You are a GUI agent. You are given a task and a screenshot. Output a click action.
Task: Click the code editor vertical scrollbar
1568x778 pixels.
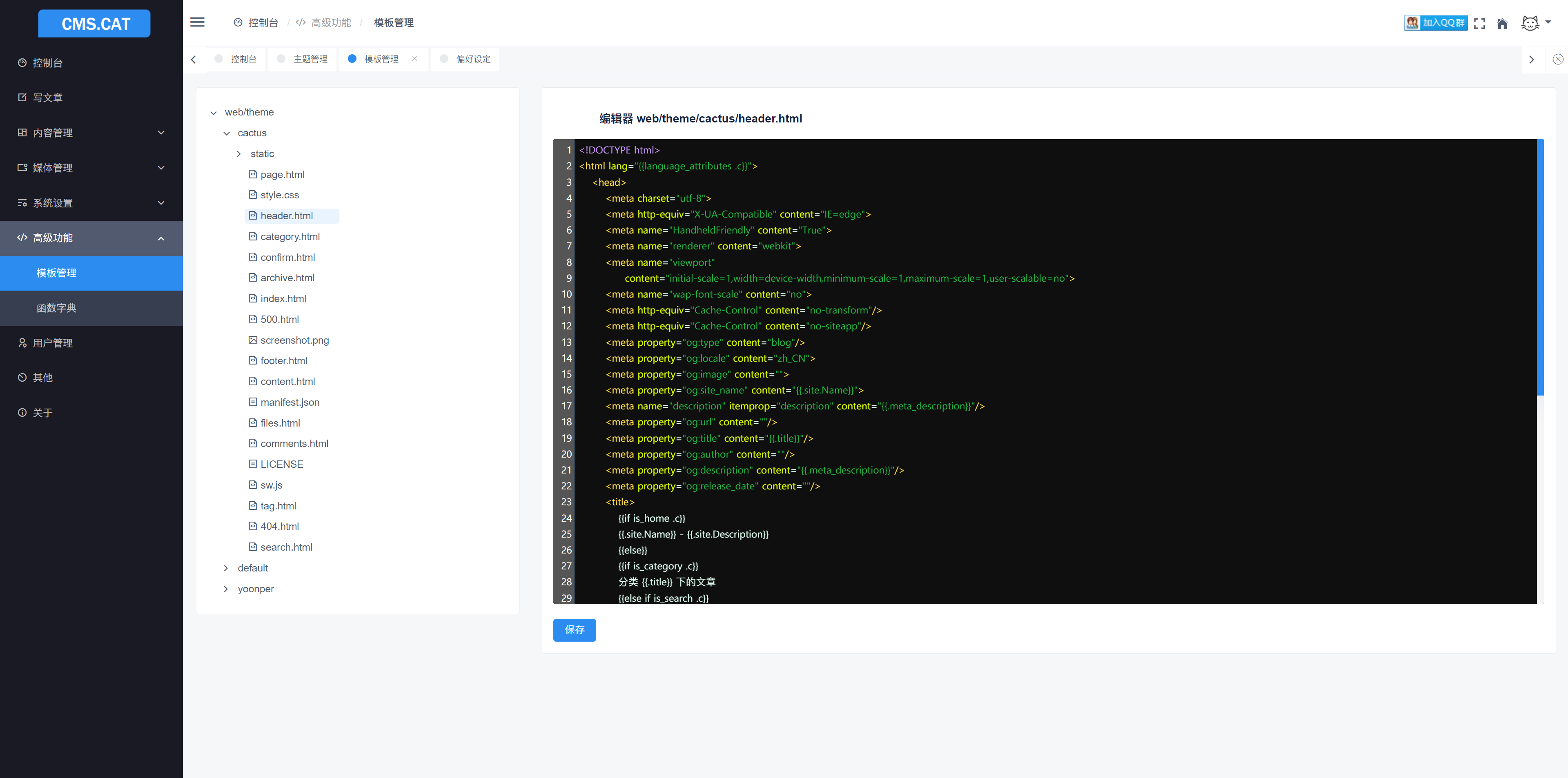pyautogui.click(x=1540, y=268)
